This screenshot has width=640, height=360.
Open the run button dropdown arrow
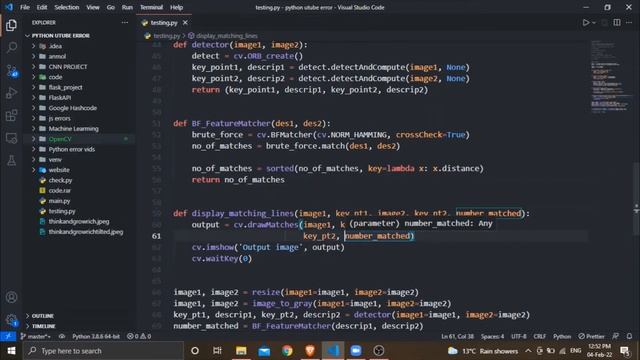594,23
